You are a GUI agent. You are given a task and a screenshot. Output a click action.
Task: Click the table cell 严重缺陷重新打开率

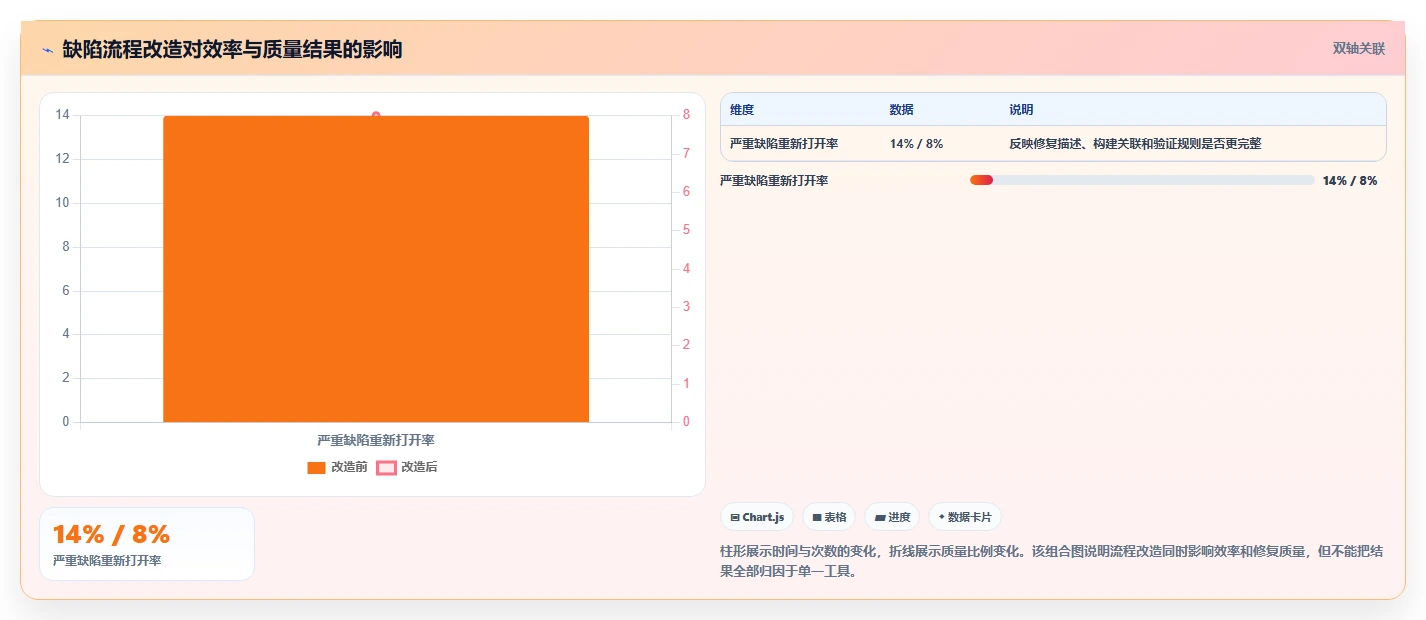[x=784, y=144]
